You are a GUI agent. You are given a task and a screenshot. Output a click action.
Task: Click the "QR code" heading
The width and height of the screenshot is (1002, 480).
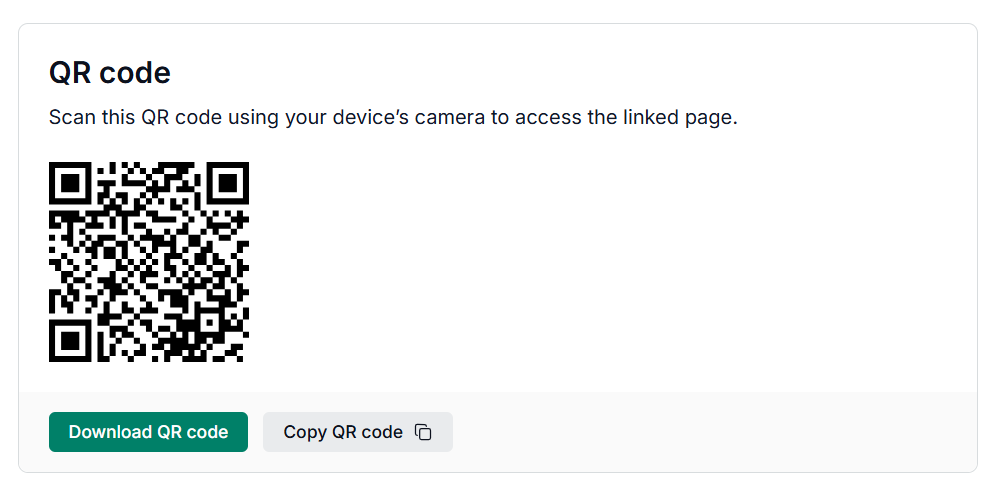[110, 73]
